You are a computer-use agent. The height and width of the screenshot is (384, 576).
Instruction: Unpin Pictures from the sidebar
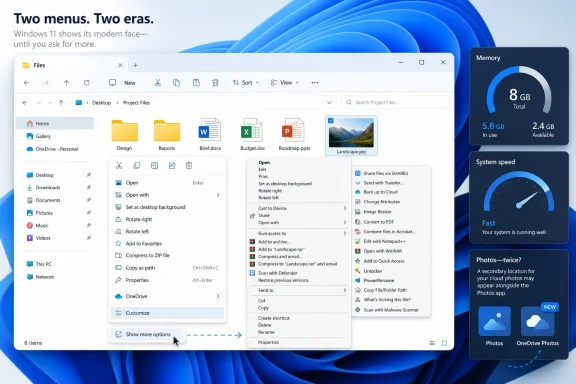point(89,213)
